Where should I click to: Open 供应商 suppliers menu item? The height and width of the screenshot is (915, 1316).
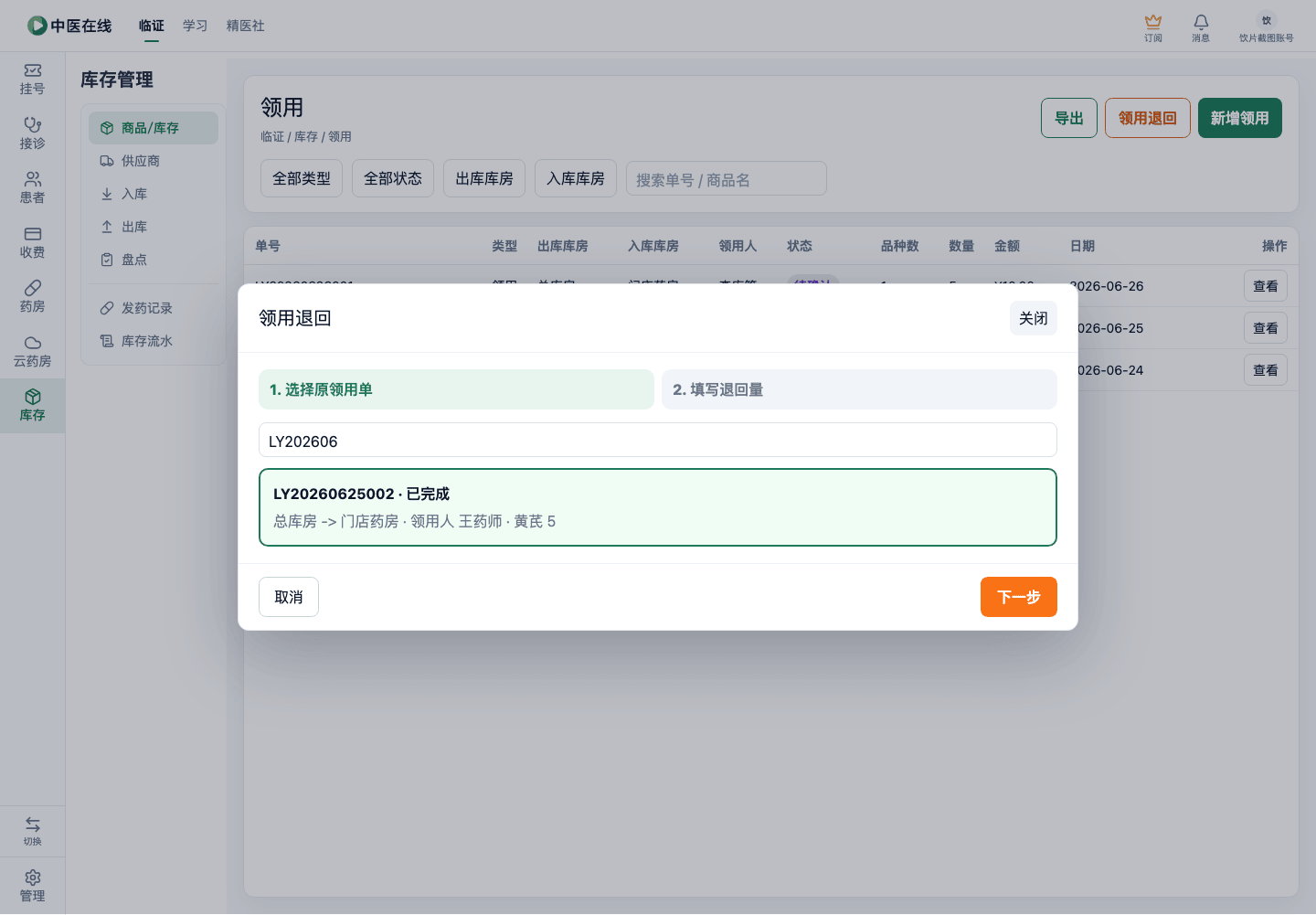point(154,161)
